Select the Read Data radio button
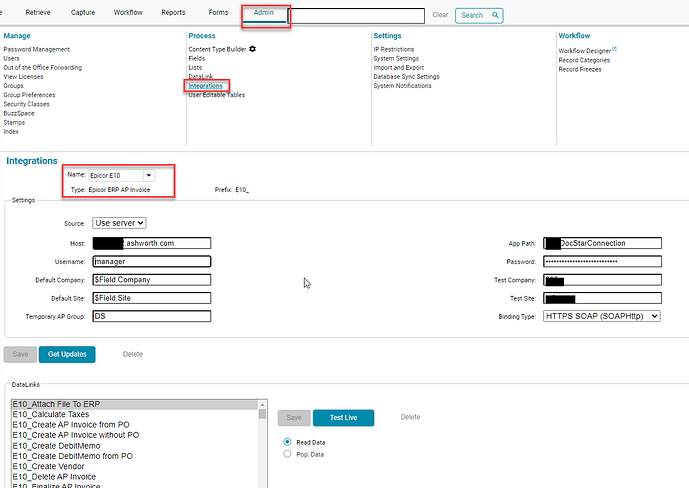The image size is (689, 488). (287, 442)
